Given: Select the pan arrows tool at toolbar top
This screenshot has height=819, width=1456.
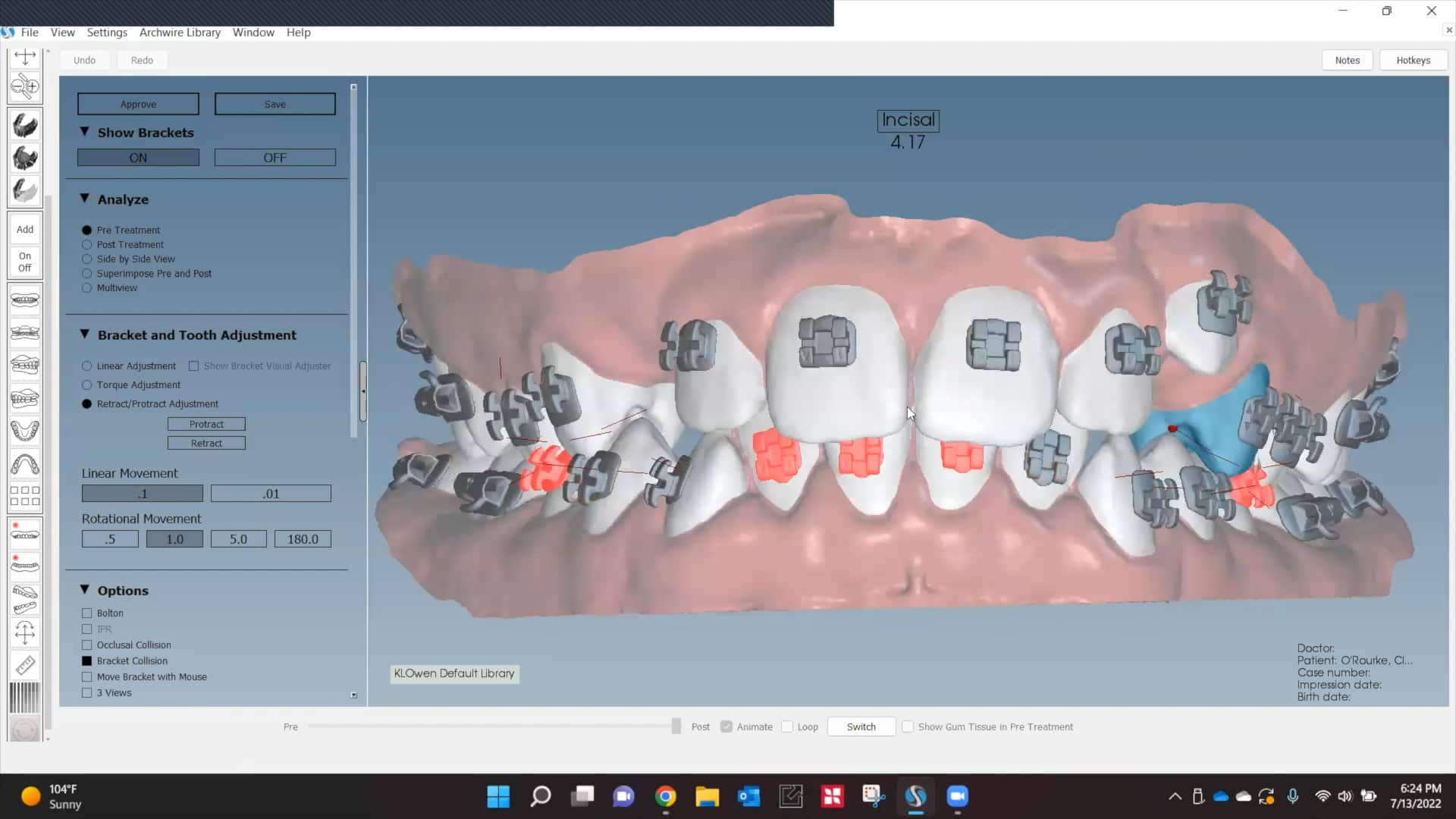Looking at the screenshot, I should (24, 56).
